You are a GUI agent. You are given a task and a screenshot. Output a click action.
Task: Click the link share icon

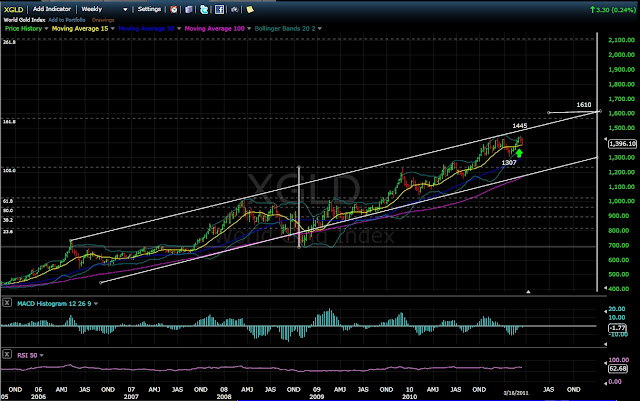tap(235, 9)
